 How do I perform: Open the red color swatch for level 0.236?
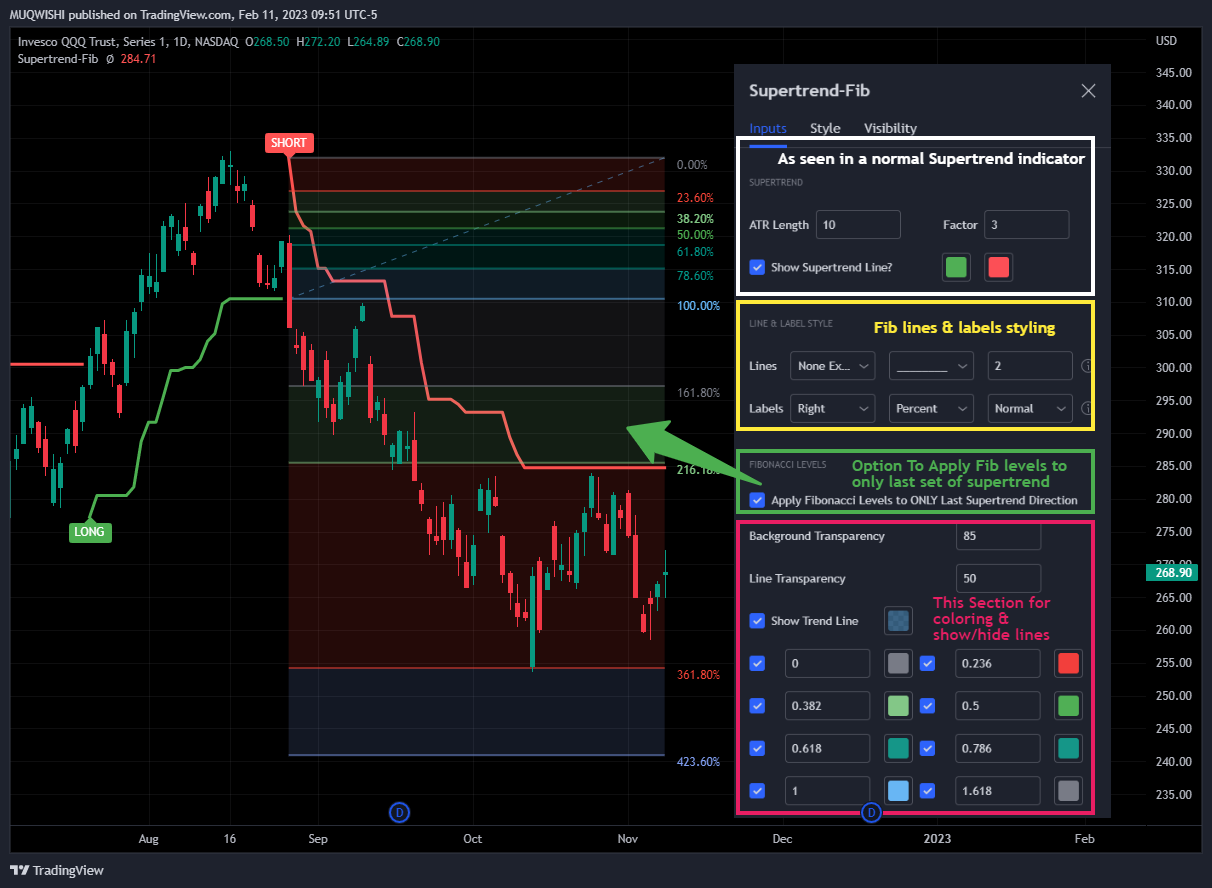coord(1068,663)
